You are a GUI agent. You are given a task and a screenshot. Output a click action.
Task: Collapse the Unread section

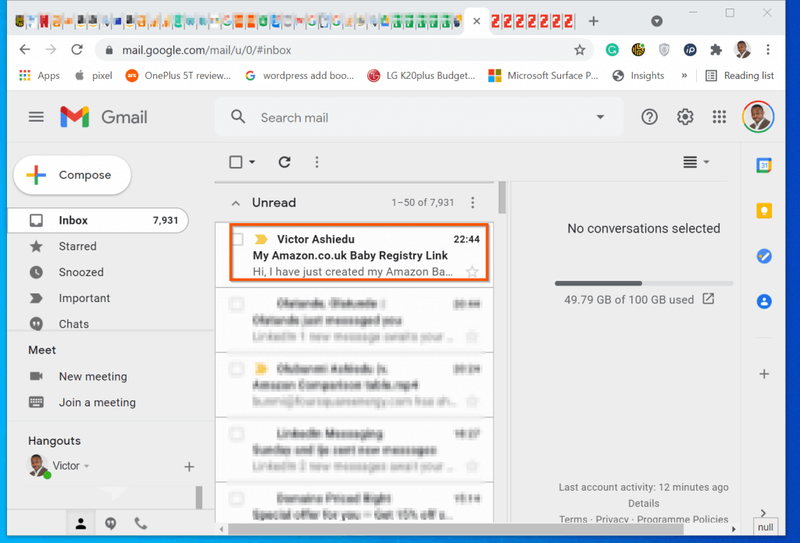(235, 203)
